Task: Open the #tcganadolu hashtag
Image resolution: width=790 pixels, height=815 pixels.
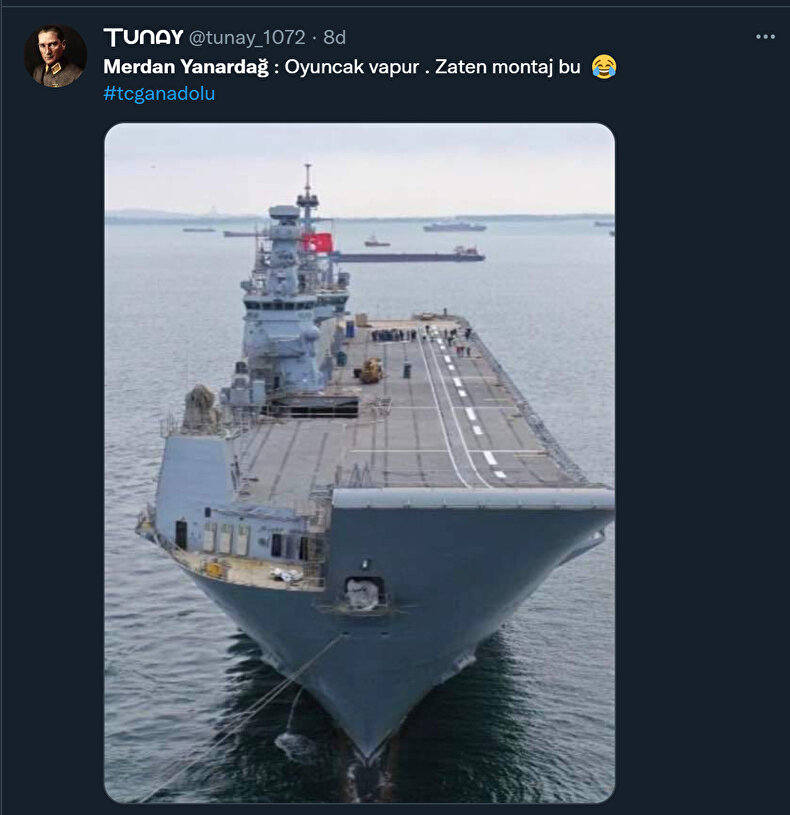Action: coord(159,94)
